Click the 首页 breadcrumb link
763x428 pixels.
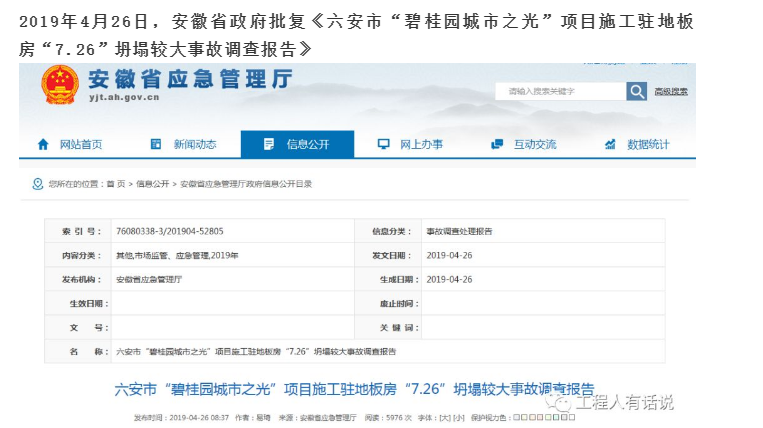point(117,184)
